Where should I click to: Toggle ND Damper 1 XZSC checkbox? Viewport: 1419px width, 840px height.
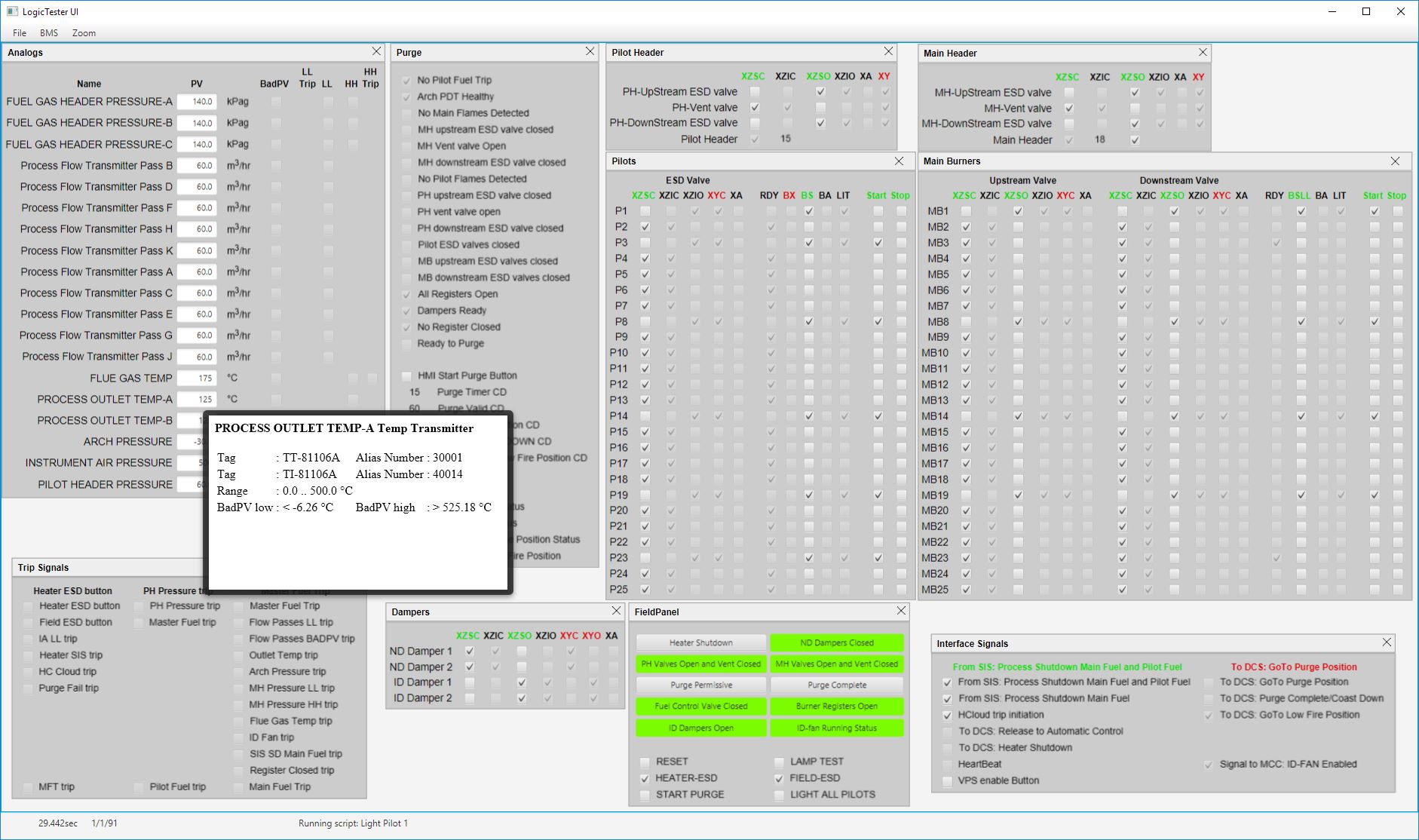(x=470, y=651)
